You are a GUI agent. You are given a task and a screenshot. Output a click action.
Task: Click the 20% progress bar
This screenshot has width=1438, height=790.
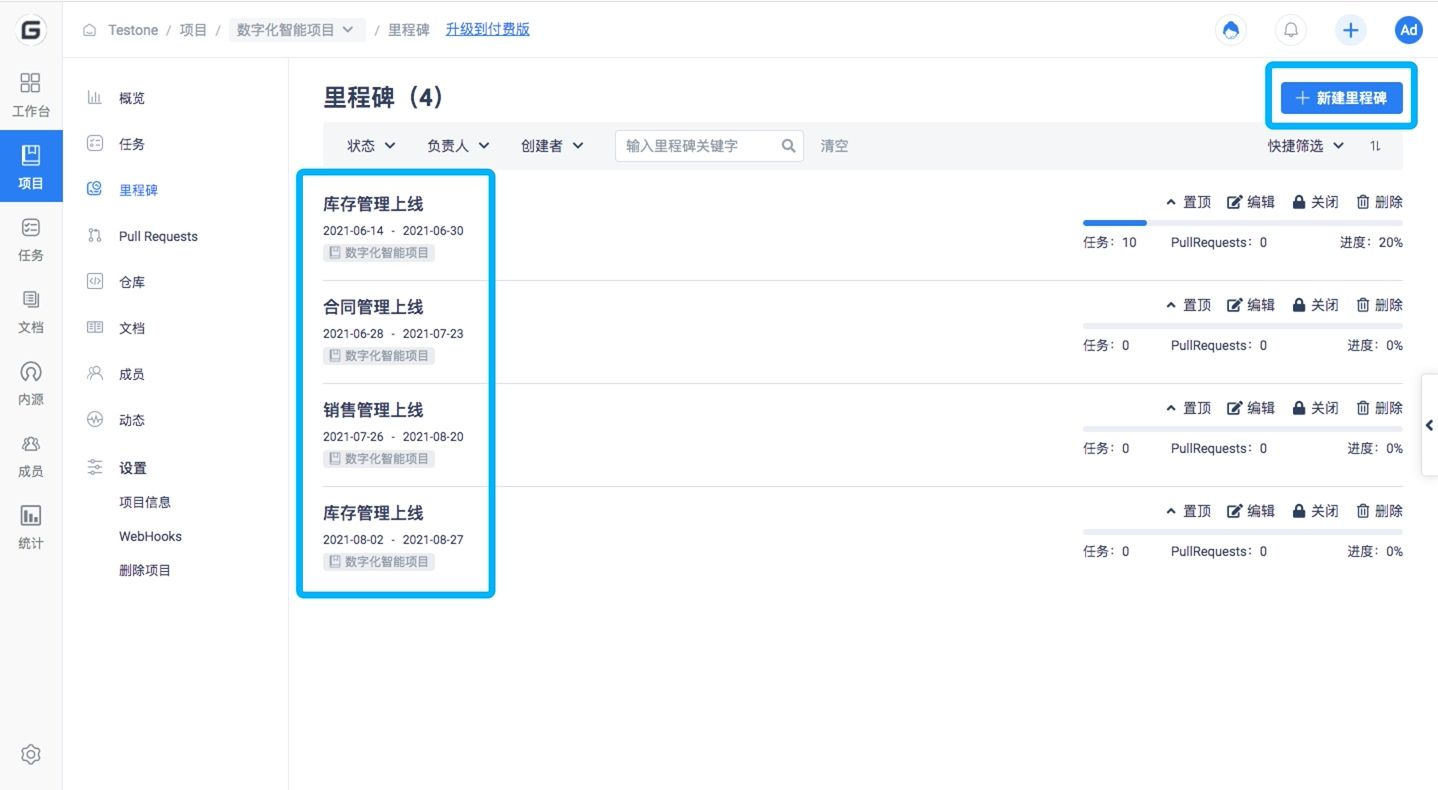point(1242,223)
